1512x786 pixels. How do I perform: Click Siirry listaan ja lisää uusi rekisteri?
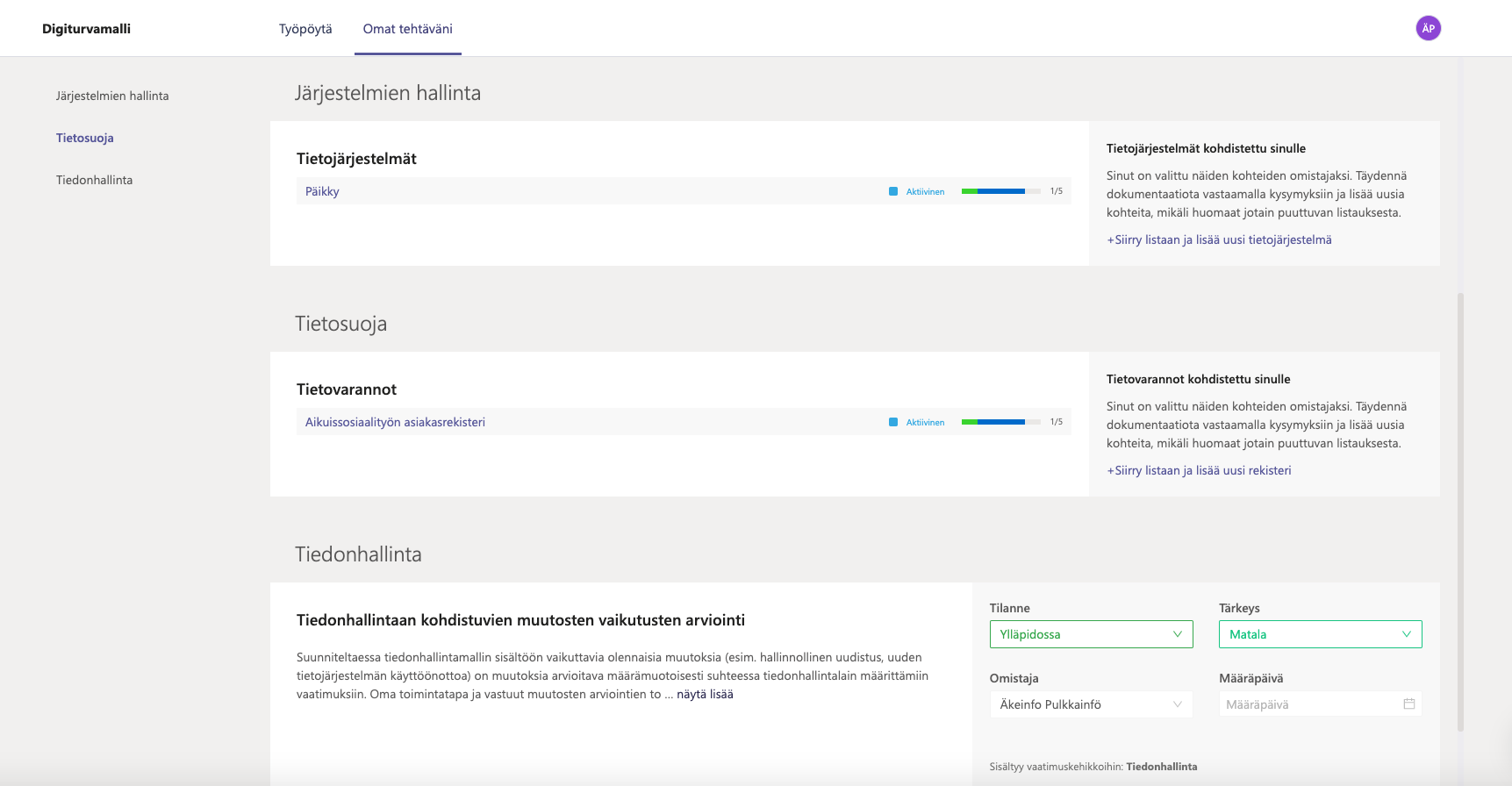click(x=1199, y=470)
